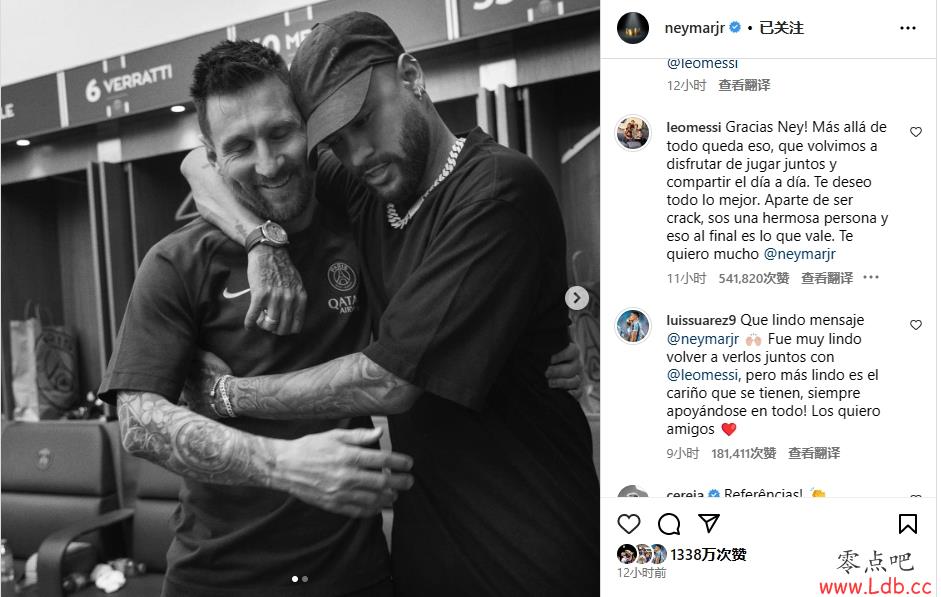Open more options on leomessi's comment
941x597 pixels.
871,277
